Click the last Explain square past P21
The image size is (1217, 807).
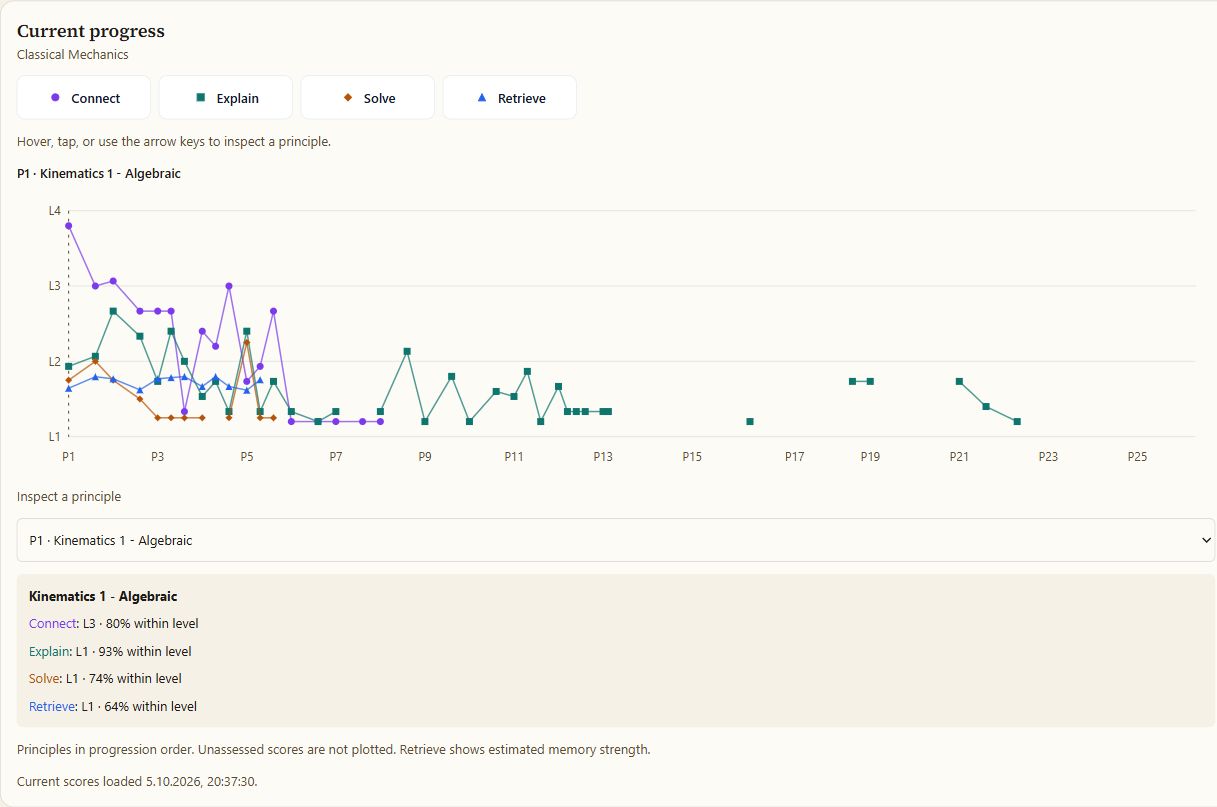1017,422
